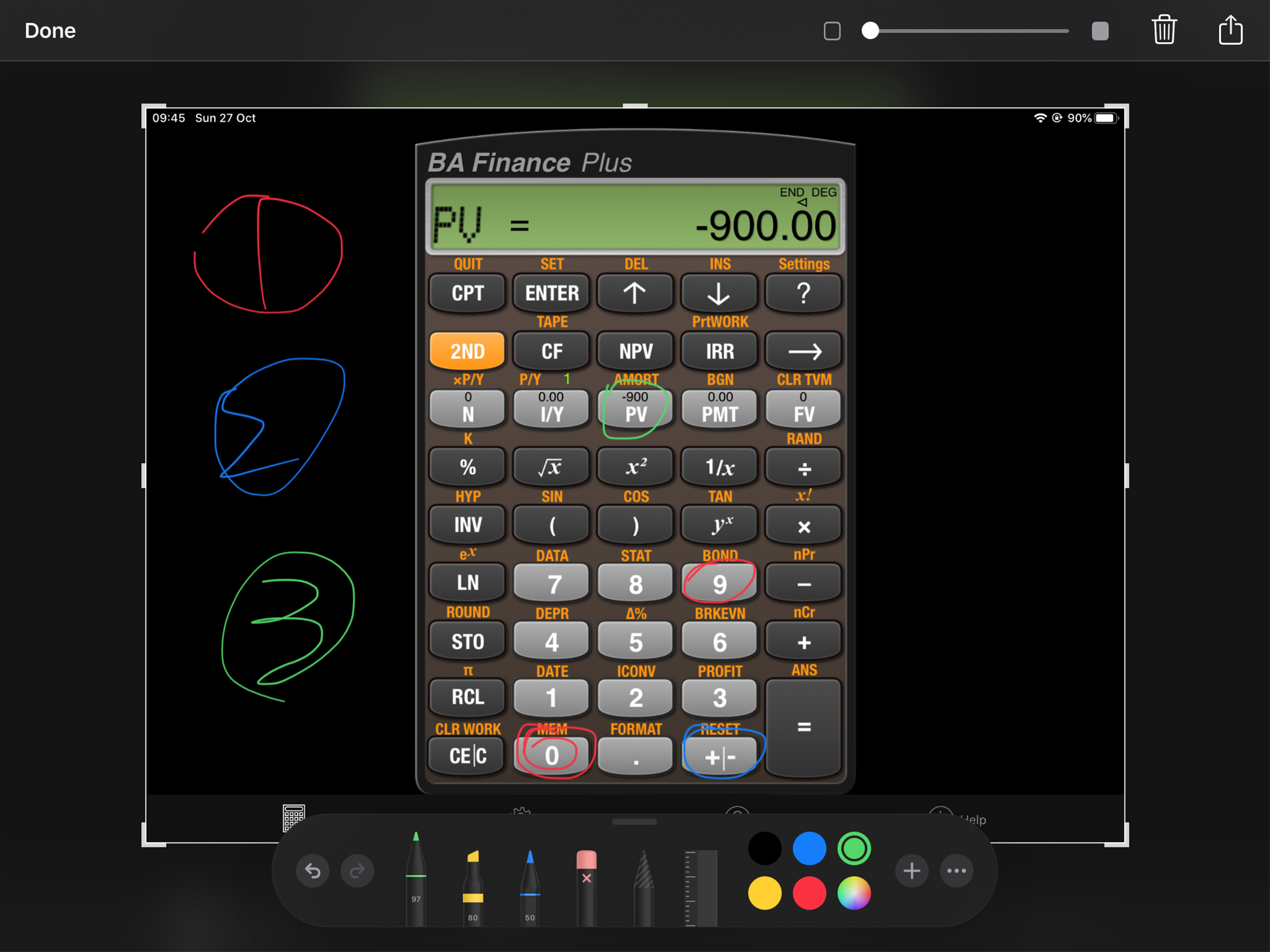Tap the I/Y interest key
The width and height of the screenshot is (1270, 952).
[551, 408]
